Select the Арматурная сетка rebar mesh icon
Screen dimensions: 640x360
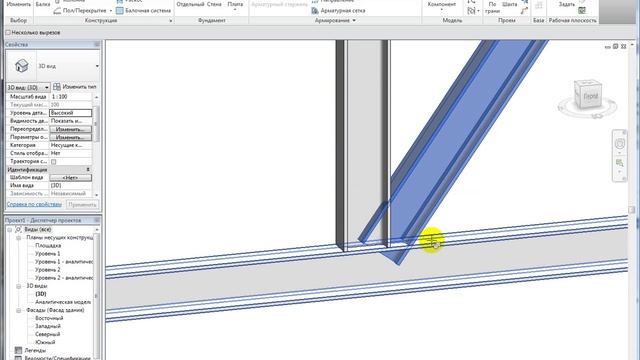(x=315, y=11)
